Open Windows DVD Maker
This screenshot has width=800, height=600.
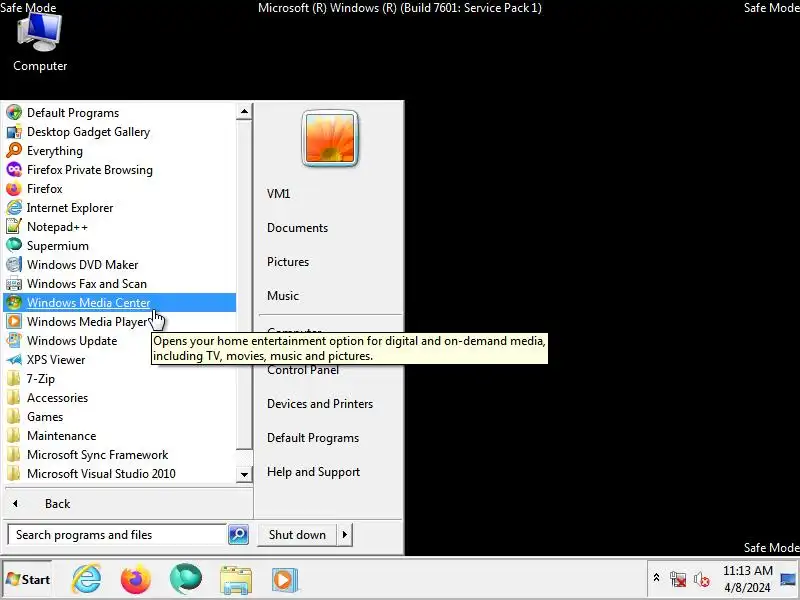pos(119,265)
